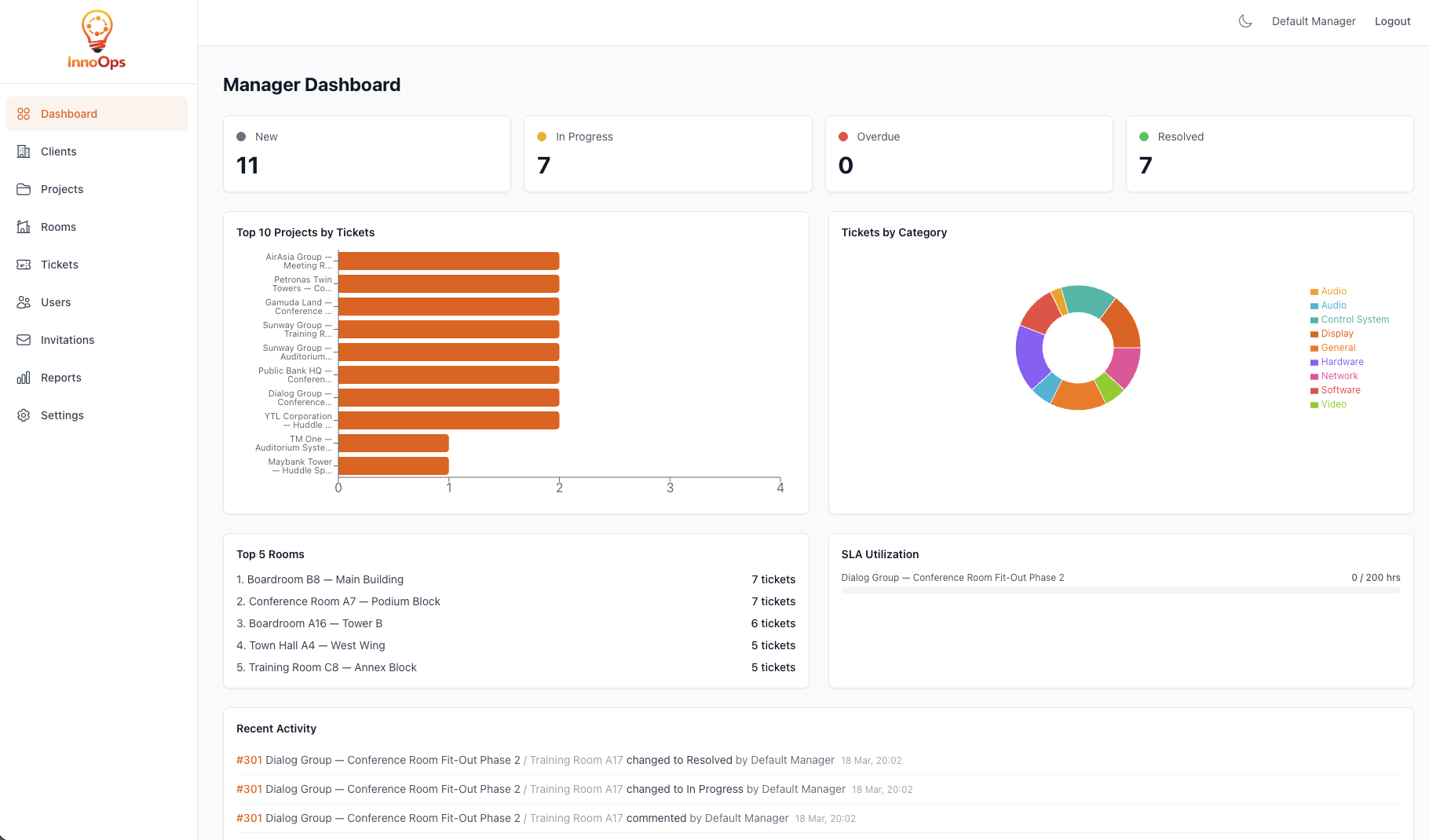1429x840 pixels.
Task: Toggle dark mode with the moon icon
Action: [1245, 21]
